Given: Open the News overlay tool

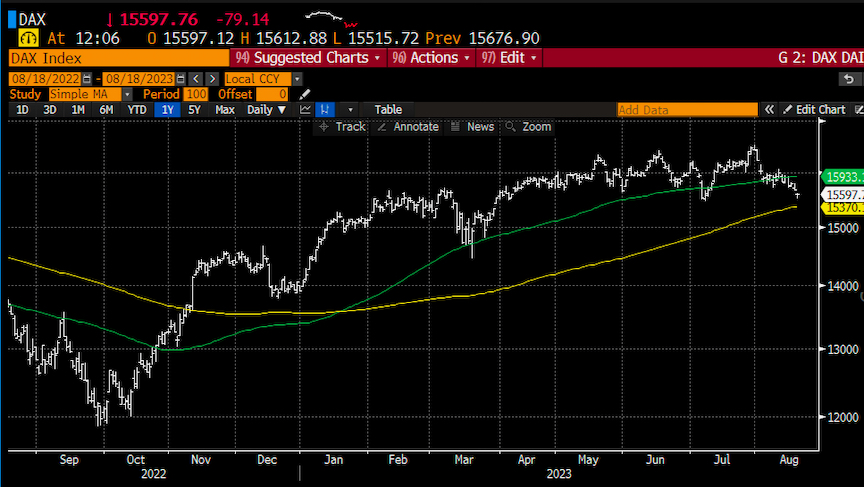Looking at the screenshot, I should click(472, 127).
